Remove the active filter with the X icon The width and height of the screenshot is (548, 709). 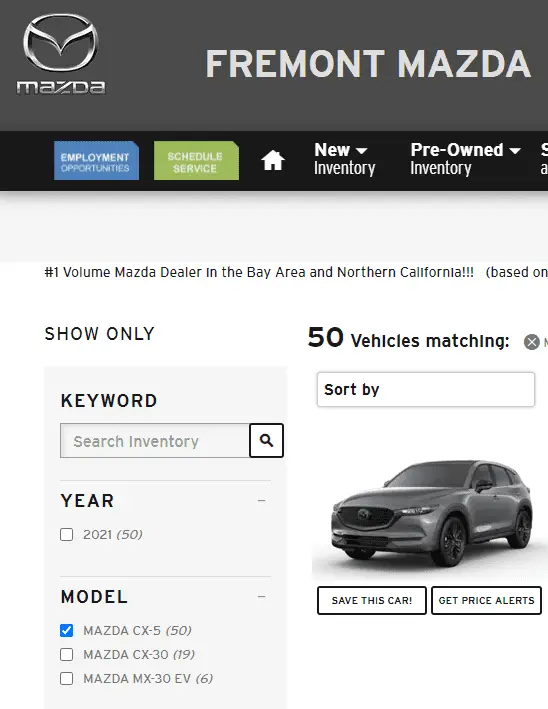[532, 342]
